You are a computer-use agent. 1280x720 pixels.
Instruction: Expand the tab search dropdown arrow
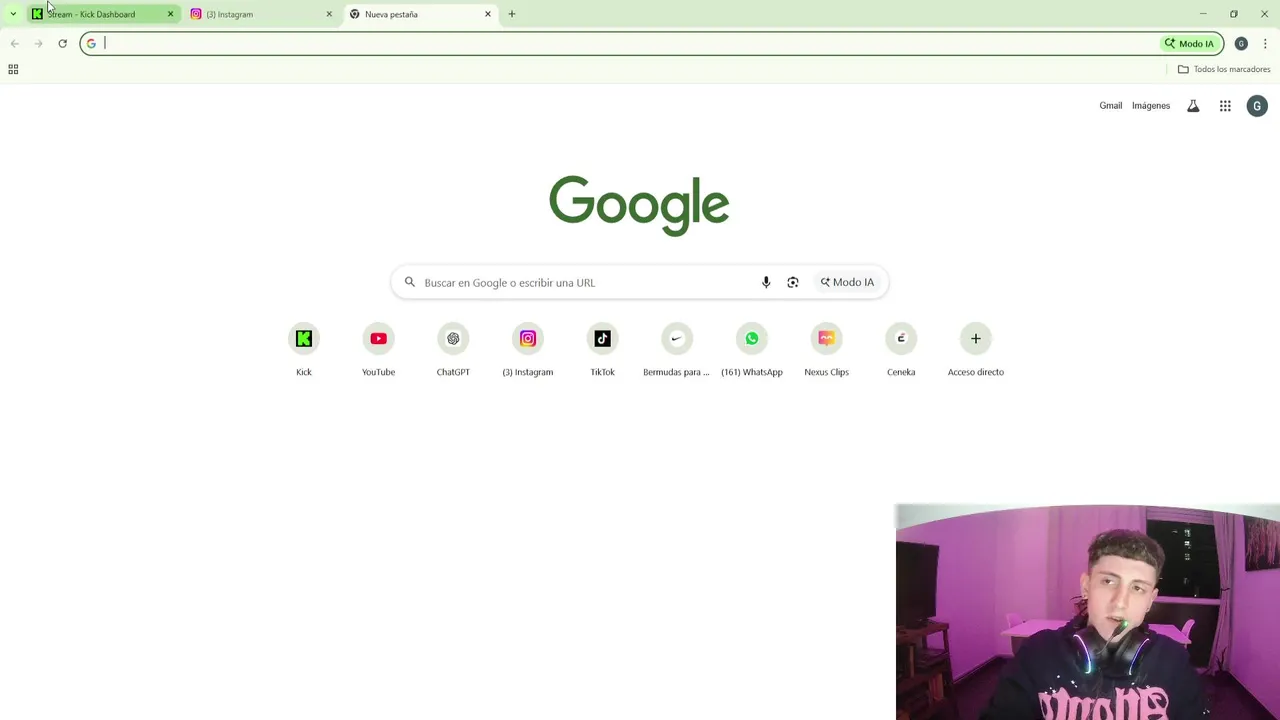coord(13,14)
